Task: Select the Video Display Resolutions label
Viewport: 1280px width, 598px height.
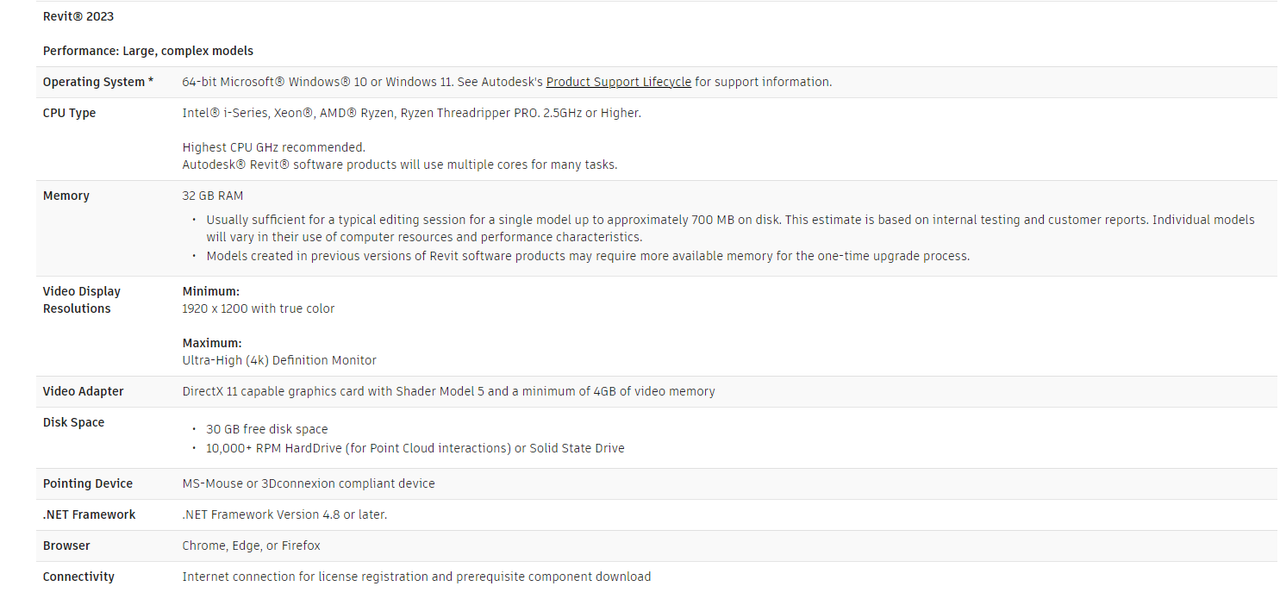Action: pyautogui.click(x=81, y=300)
